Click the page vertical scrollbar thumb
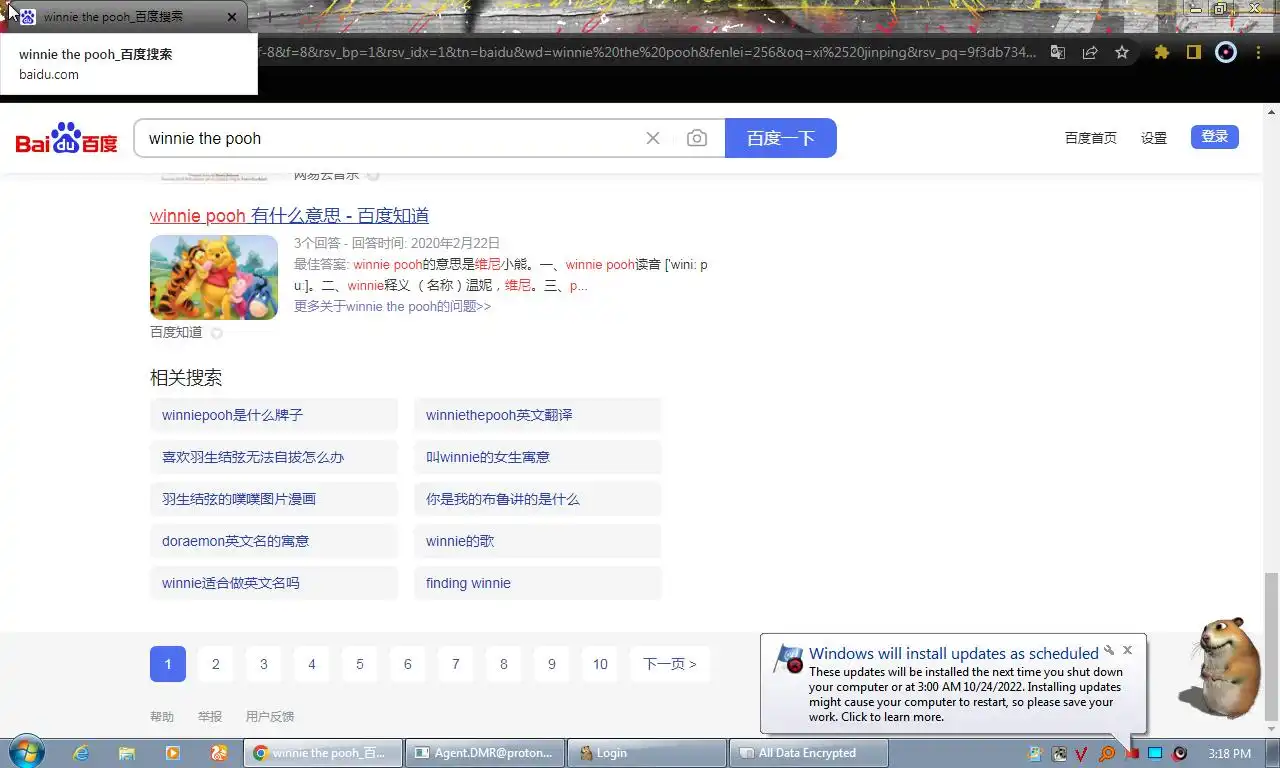 click(1271, 646)
